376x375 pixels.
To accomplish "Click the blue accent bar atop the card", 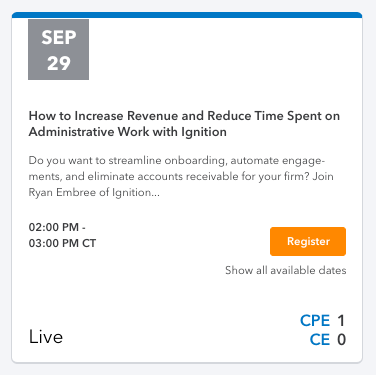I will (187, 15).
